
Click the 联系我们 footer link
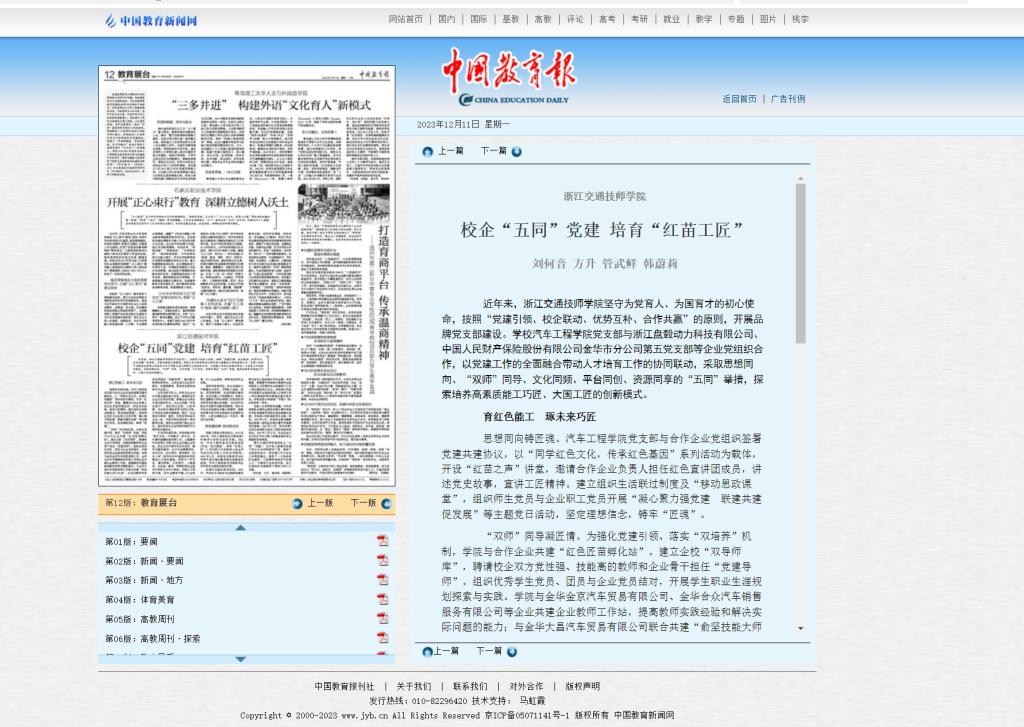pos(470,687)
